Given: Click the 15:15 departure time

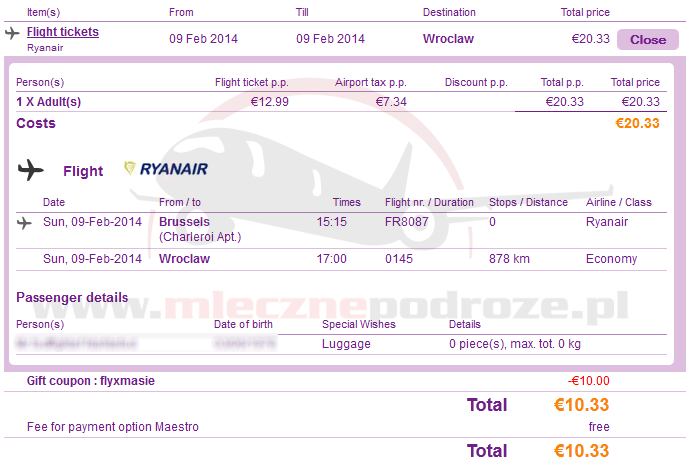Looking at the screenshot, I should [x=332, y=222].
